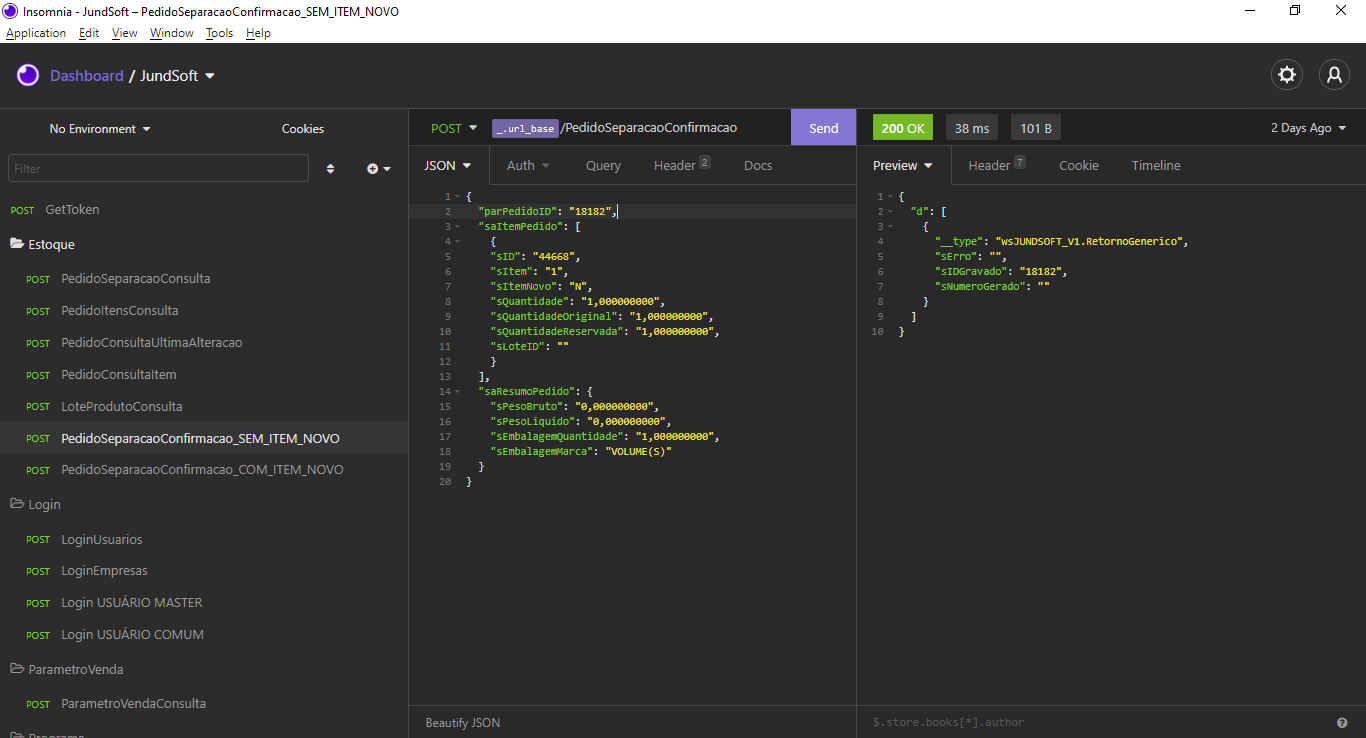This screenshot has height=738, width=1366.
Task: Switch to the Timeline tab
Action: pyautogui.click(x=1156, y=165)
